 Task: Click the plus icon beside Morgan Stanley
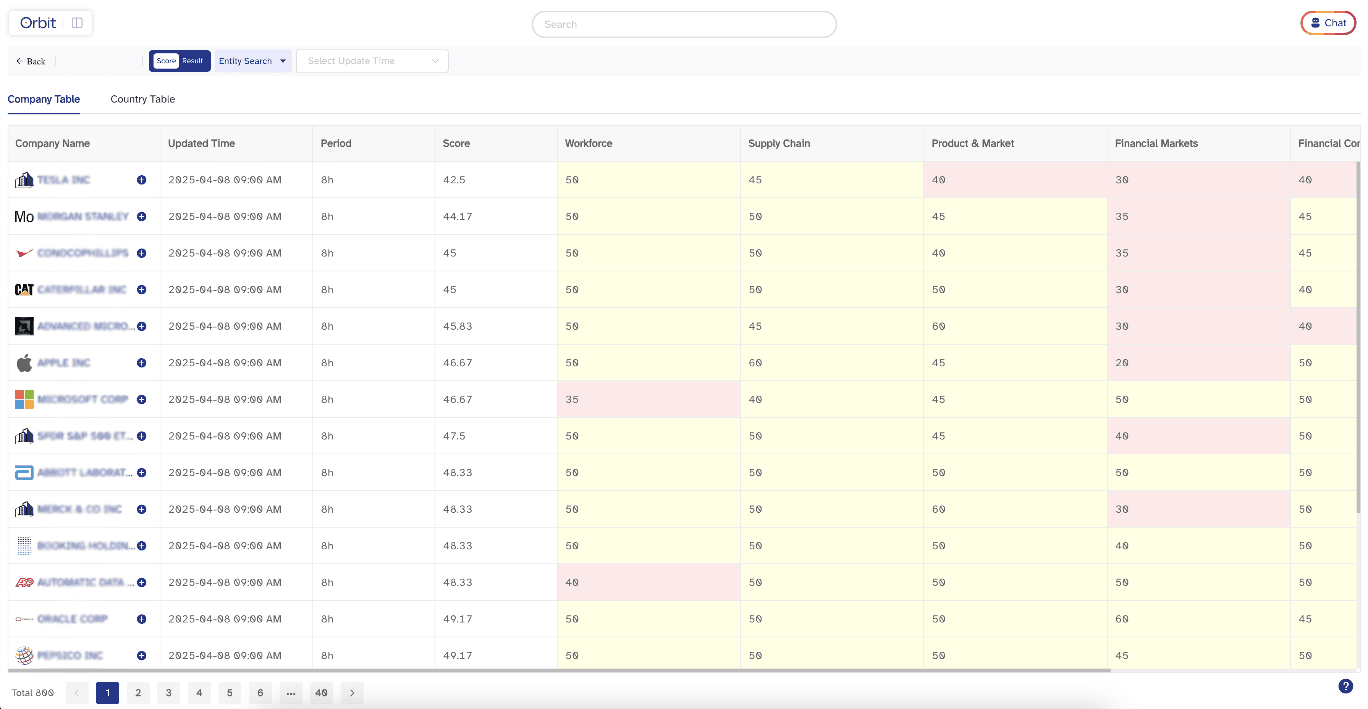click(142, 216)
